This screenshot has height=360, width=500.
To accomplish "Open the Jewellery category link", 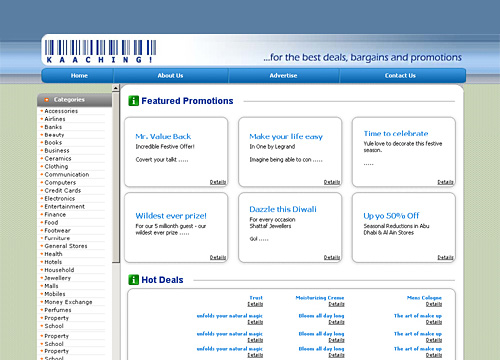I will 58,278.
